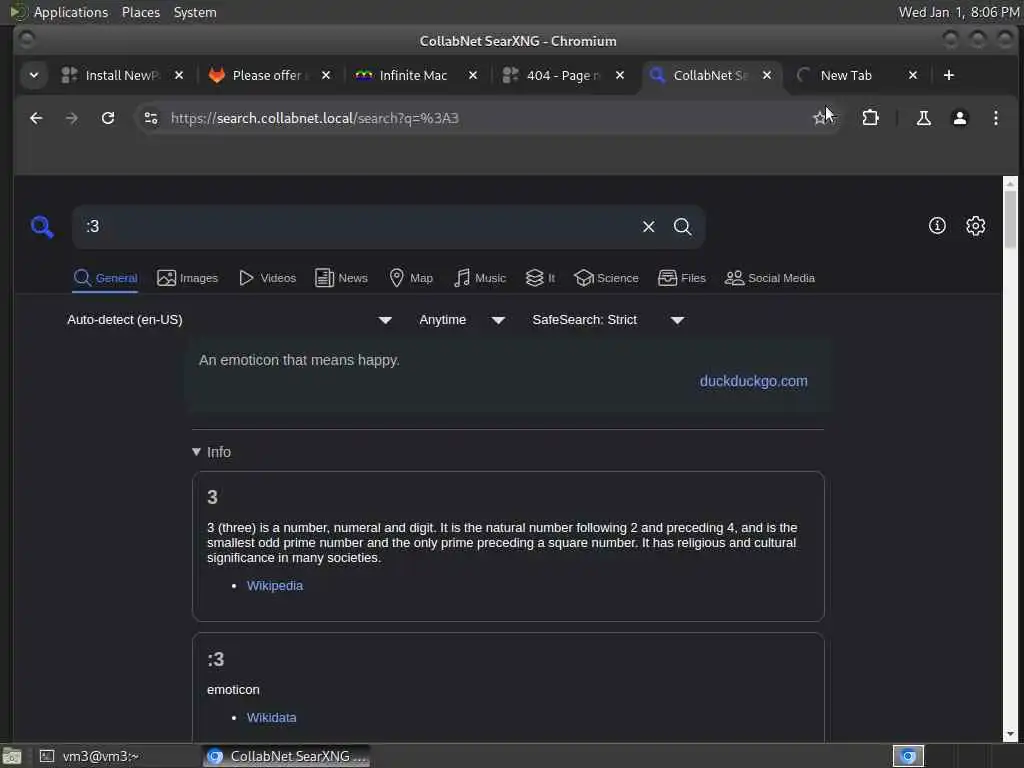The image size is (1024, 768).
Task: View site information icon in address bar
Action: [x=151, y=118]
